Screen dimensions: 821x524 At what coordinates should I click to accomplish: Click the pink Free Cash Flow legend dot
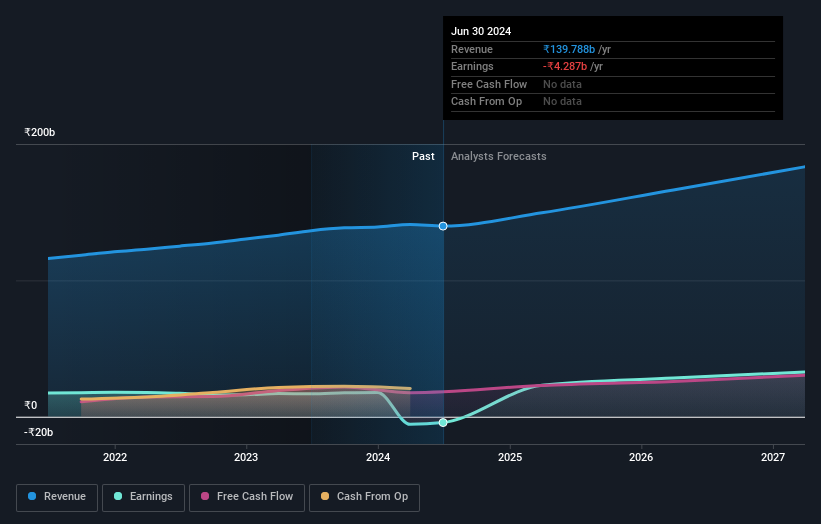tap(205, 496)
